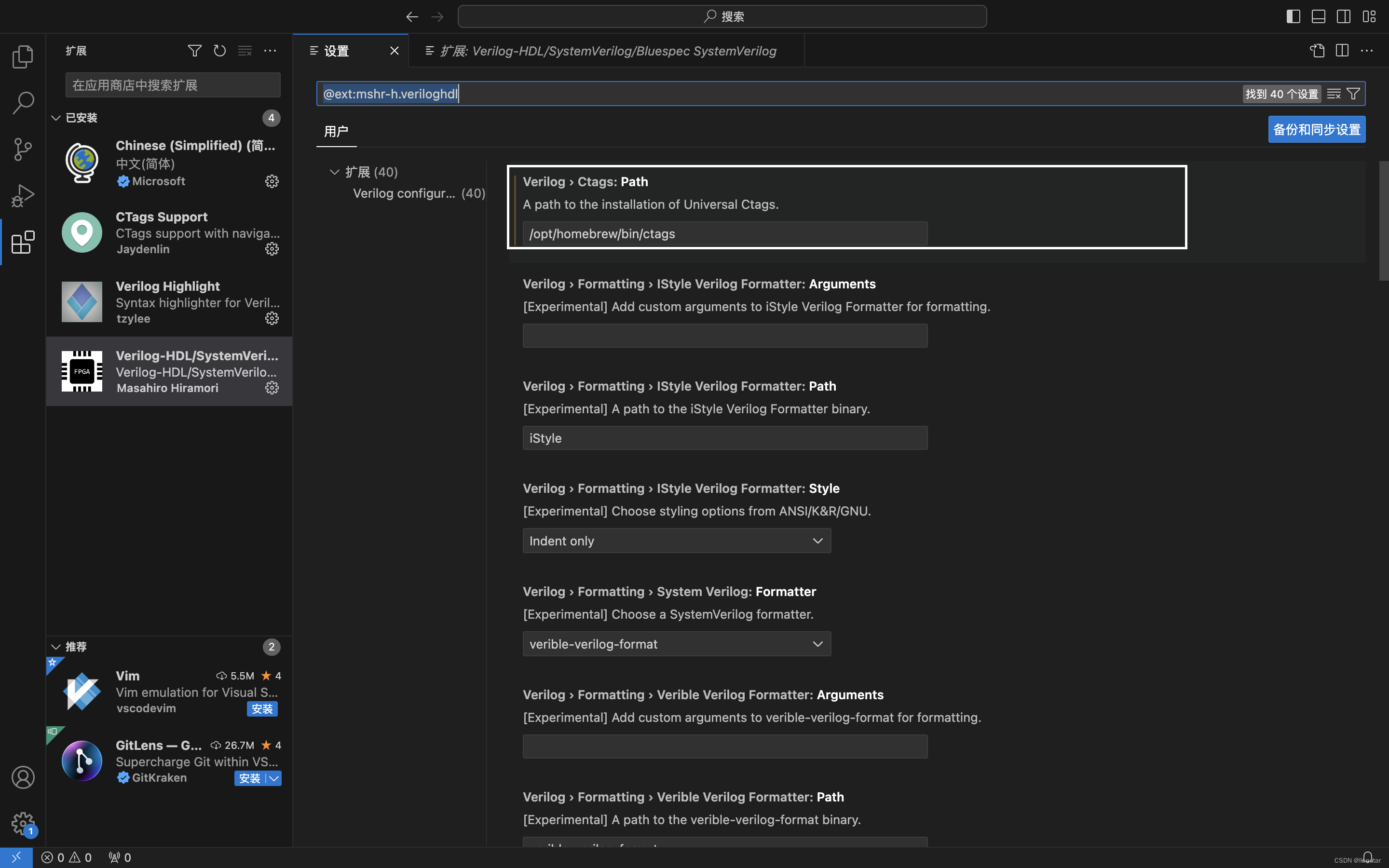Filter settings with funnel icon
1389x868 pixels.
[1353, 94]
